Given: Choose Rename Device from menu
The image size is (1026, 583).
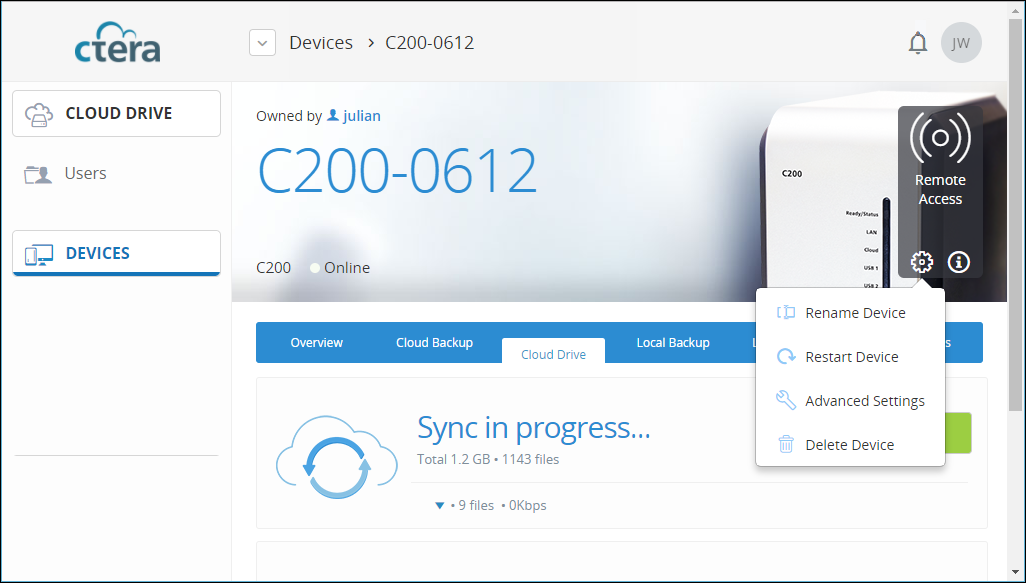Looking at the screenshot, I should click(850, 313).
